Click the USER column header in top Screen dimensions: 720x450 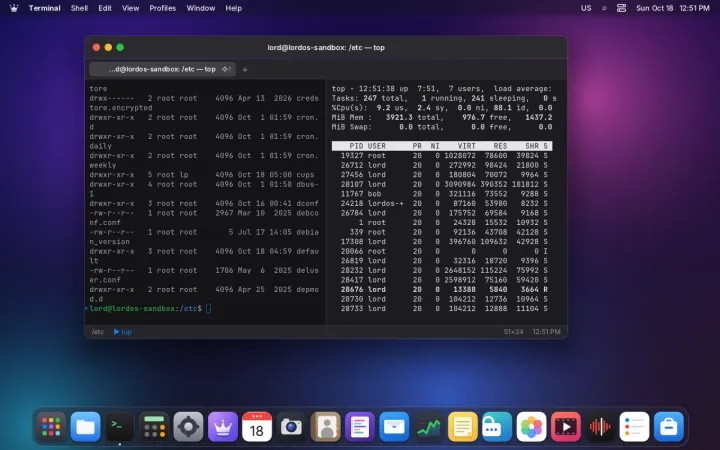click(377, 146)
